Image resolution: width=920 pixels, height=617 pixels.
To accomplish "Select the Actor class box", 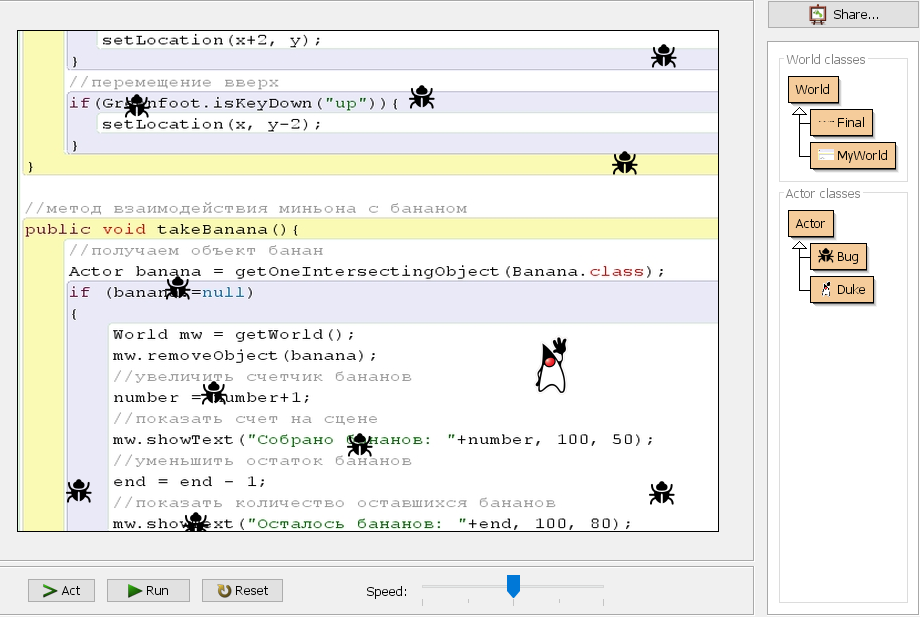I will 810,223.
